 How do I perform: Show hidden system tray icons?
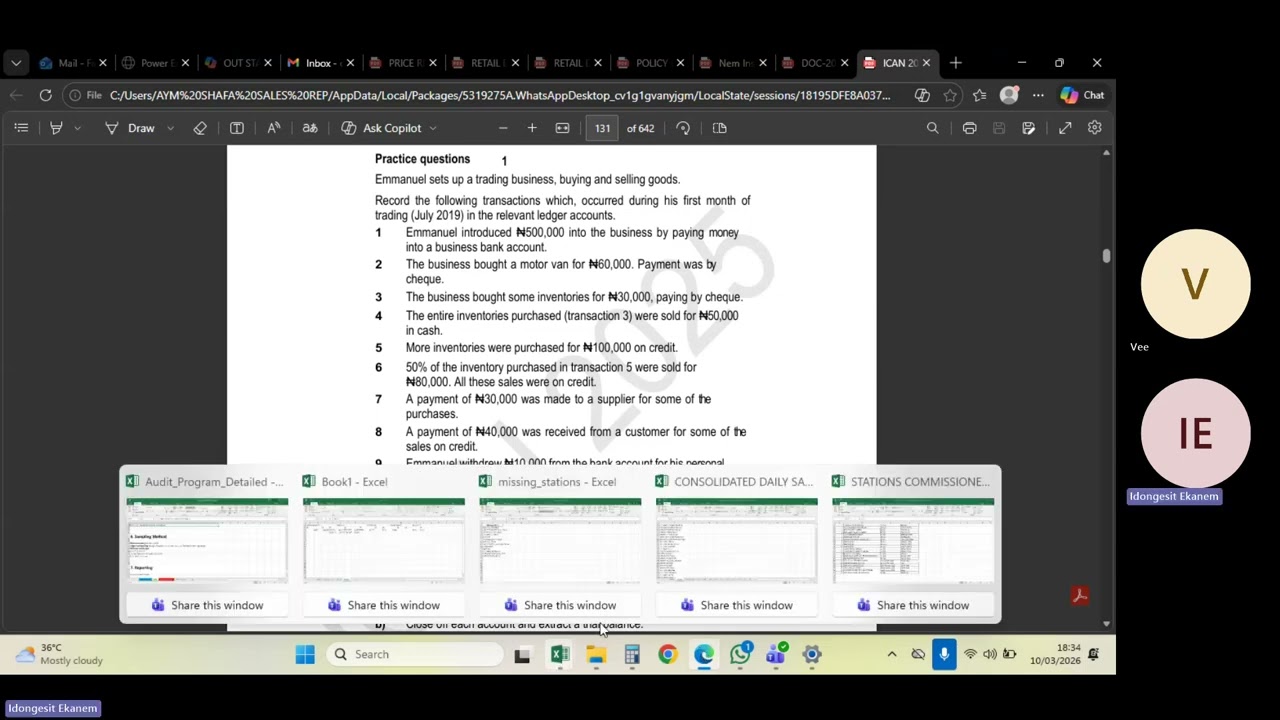point(892,655)
